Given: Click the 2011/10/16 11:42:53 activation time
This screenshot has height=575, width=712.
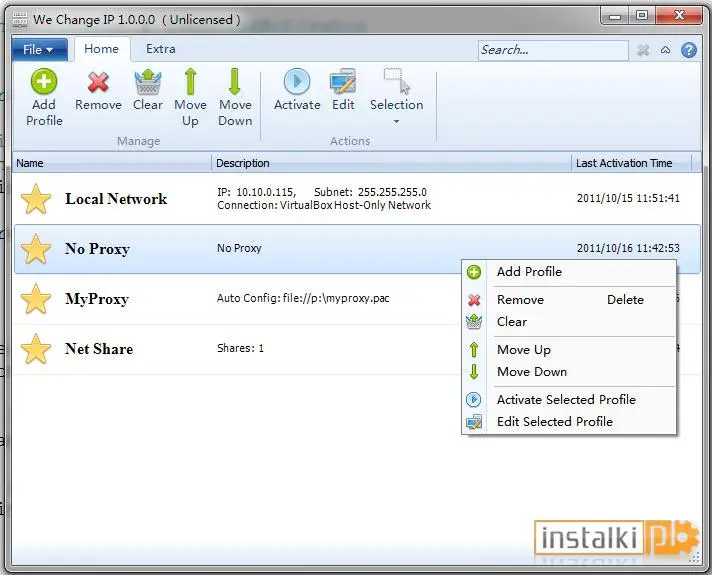Looking at the screenshot, I should [x=628, y=248].
